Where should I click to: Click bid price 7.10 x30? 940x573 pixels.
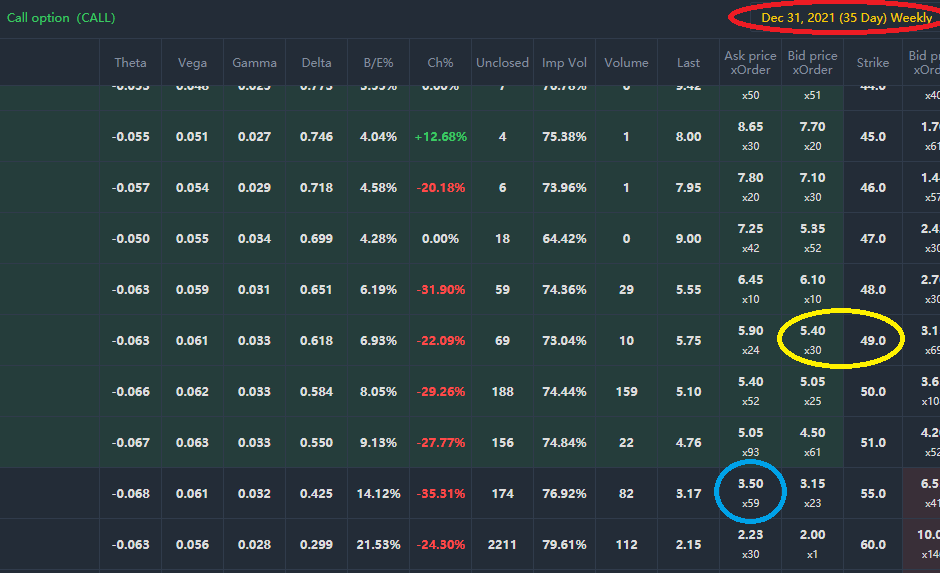pyautogui.click(x=812, y=187)
